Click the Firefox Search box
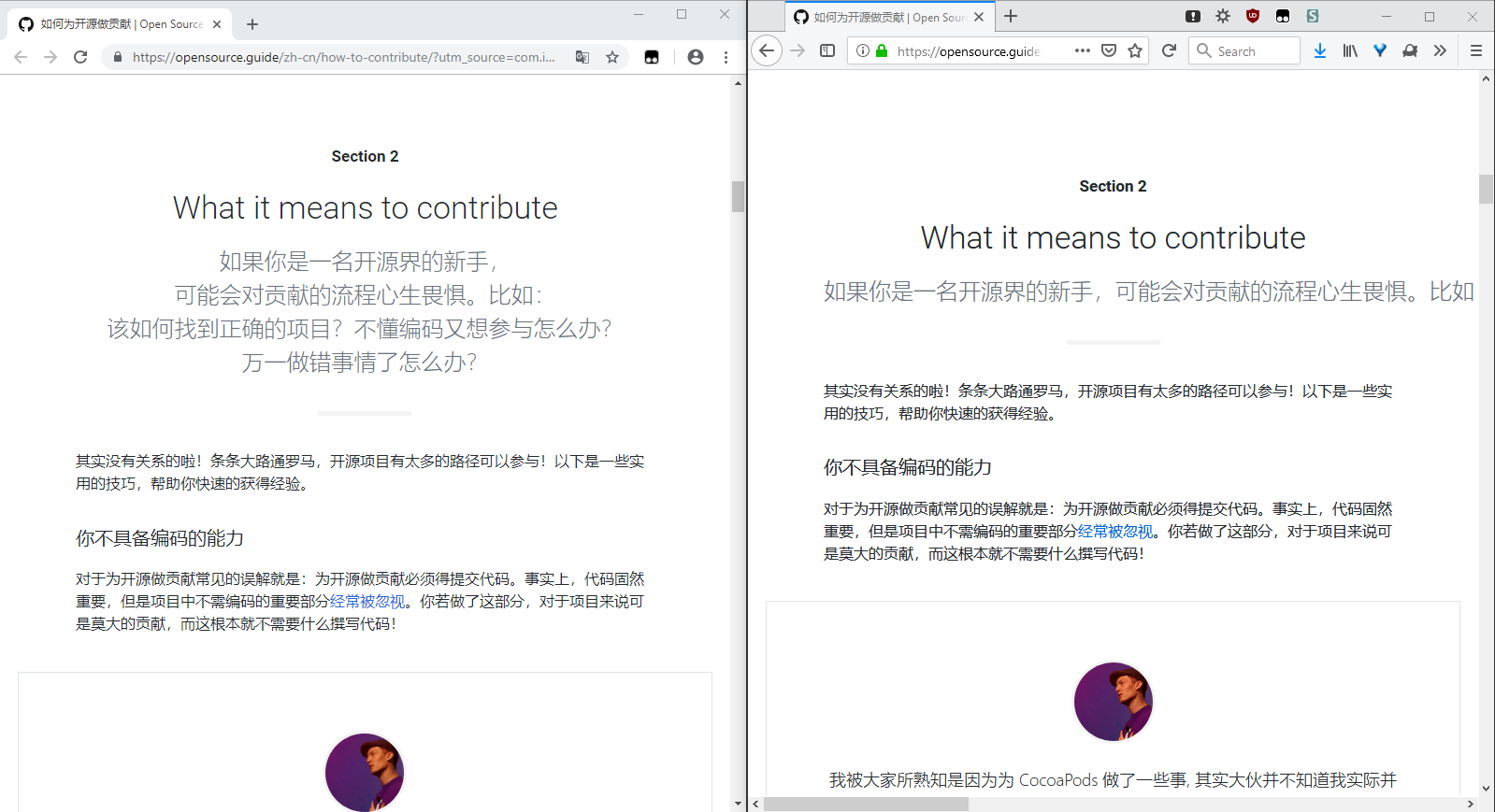Screen dimensions: 1495x812 pyautogui.click(x=1244, y=50)
